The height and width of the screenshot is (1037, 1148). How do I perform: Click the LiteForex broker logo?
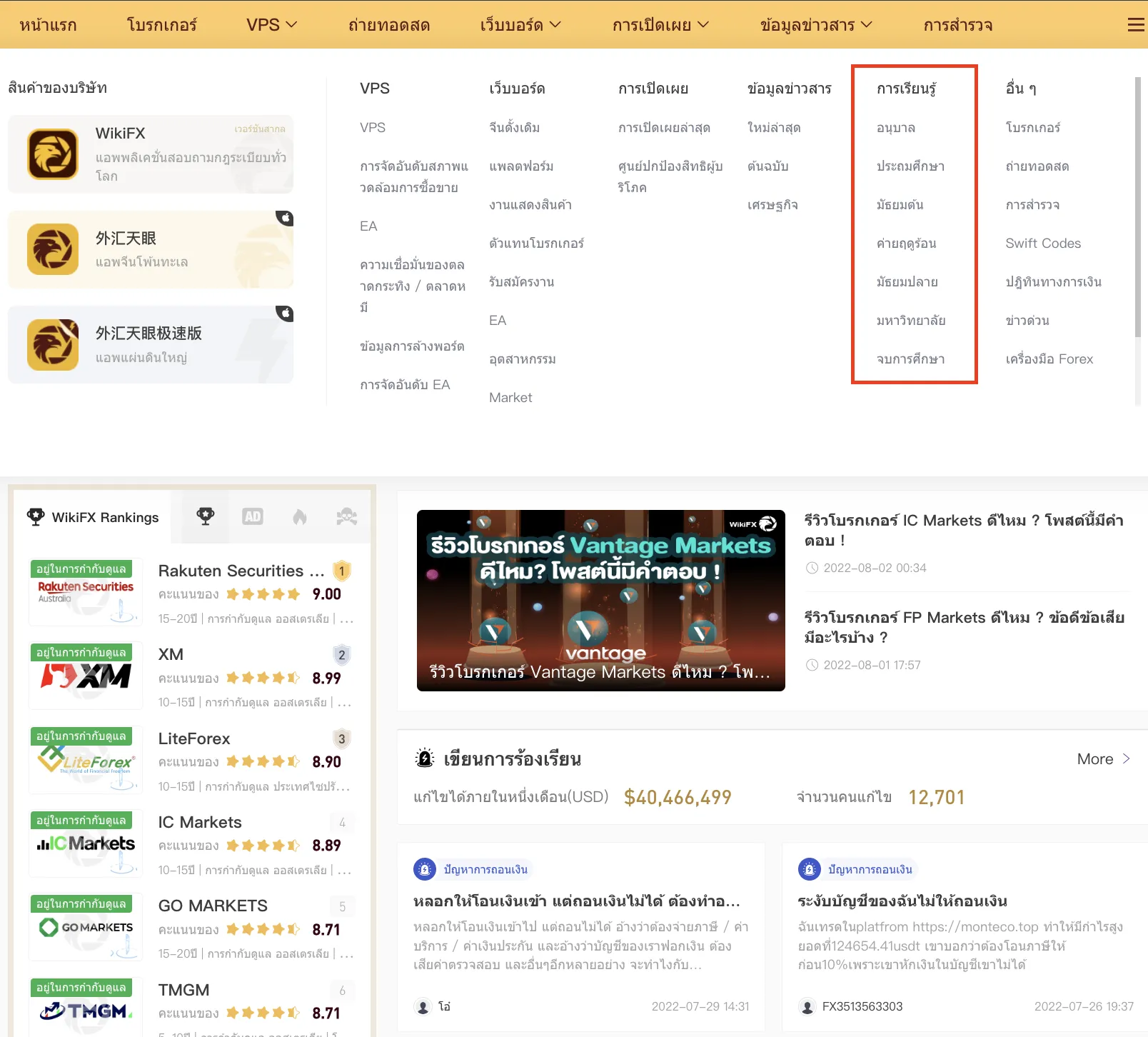[86, 760]
